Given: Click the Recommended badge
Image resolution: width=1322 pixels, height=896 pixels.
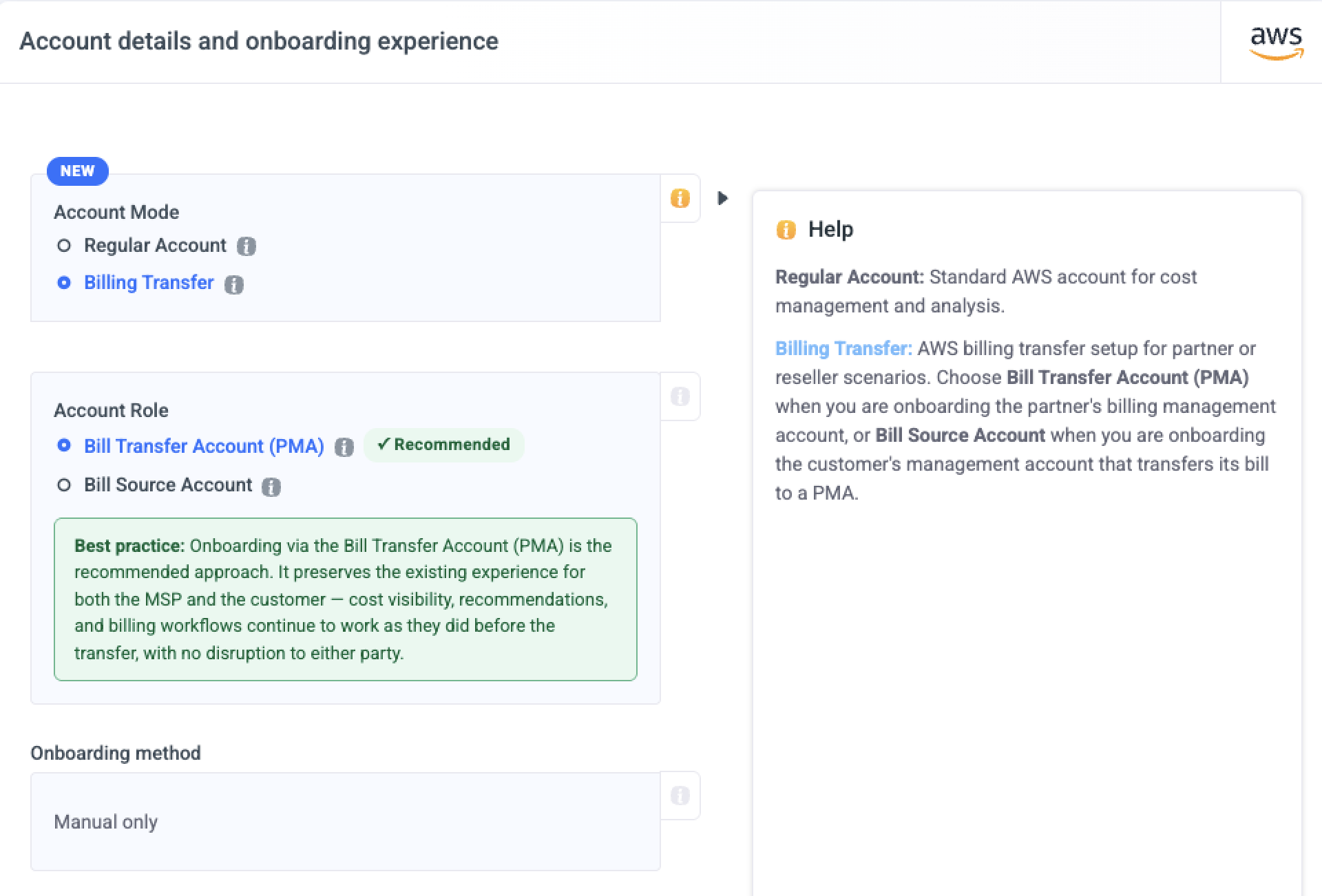Looking at the screenshot, I should tap(444, 445).
